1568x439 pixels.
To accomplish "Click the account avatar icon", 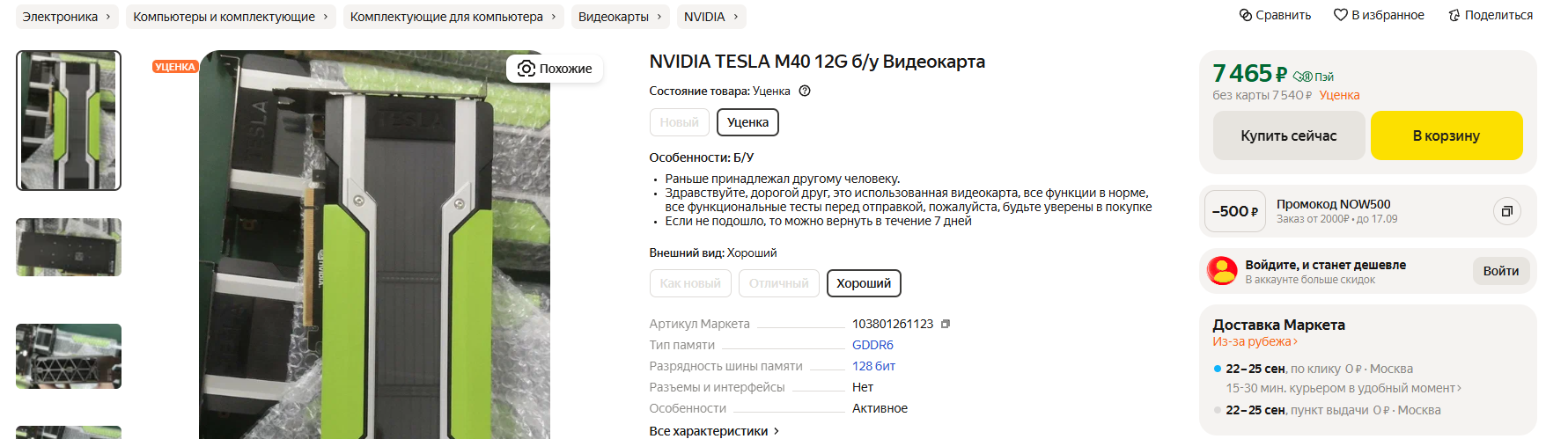I will pos(1222,271).
